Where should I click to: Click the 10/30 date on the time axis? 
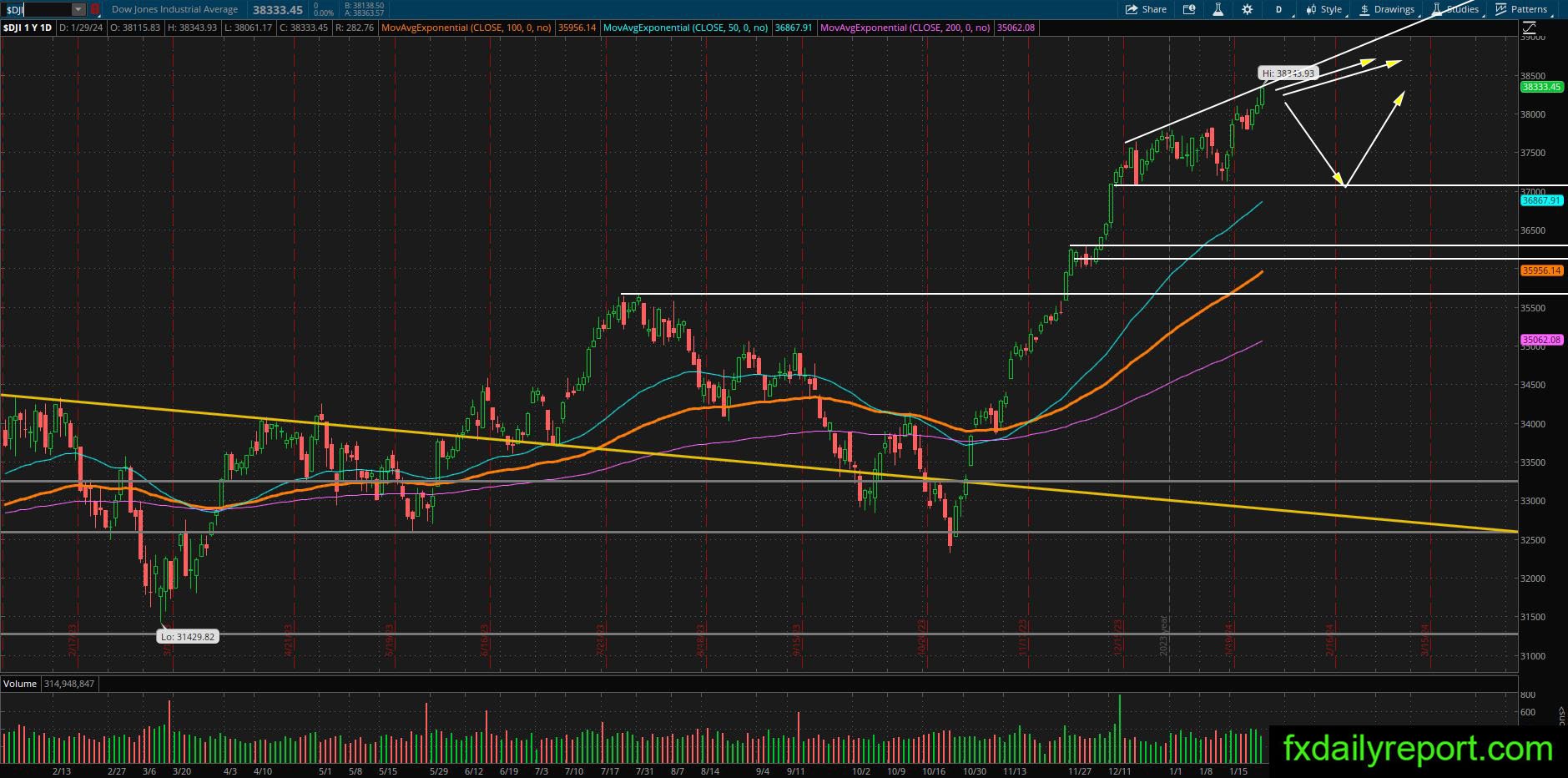975,771
